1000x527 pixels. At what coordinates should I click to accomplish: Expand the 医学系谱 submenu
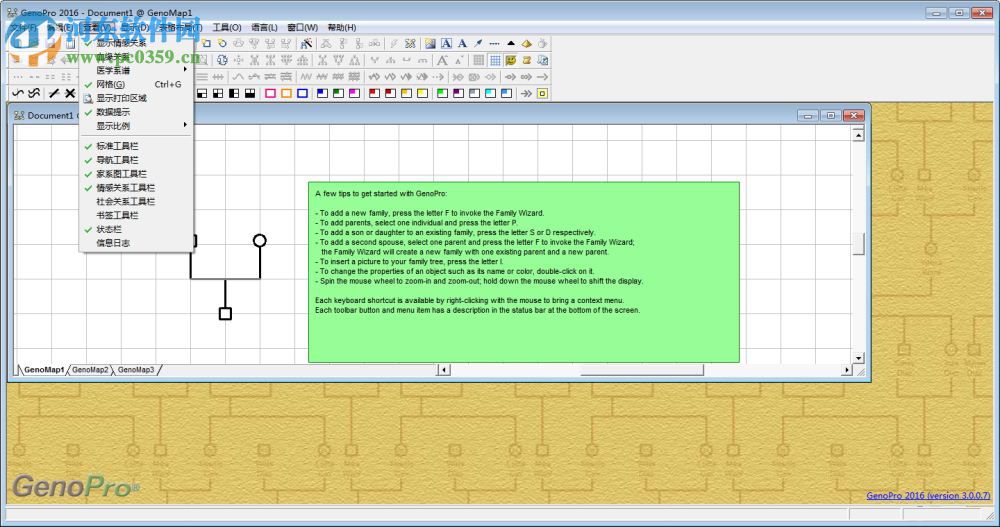(136, 70)
